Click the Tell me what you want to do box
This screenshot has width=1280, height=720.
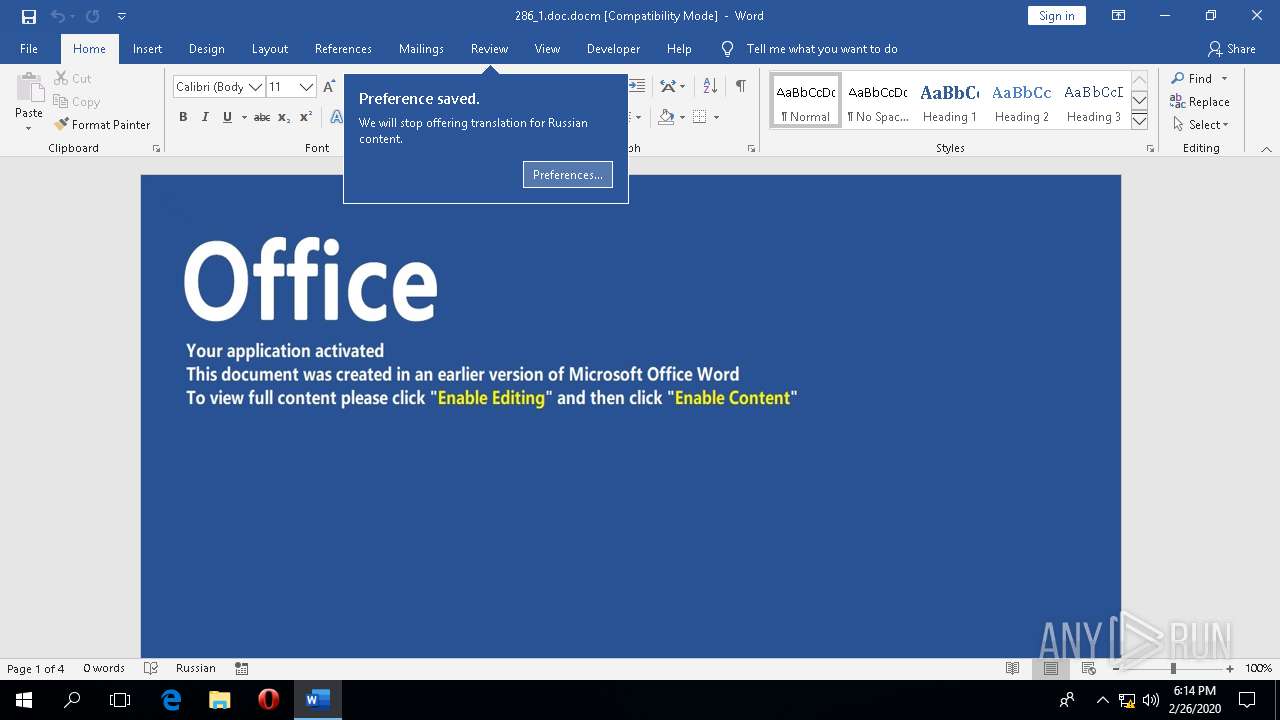(x=822, y=49)
